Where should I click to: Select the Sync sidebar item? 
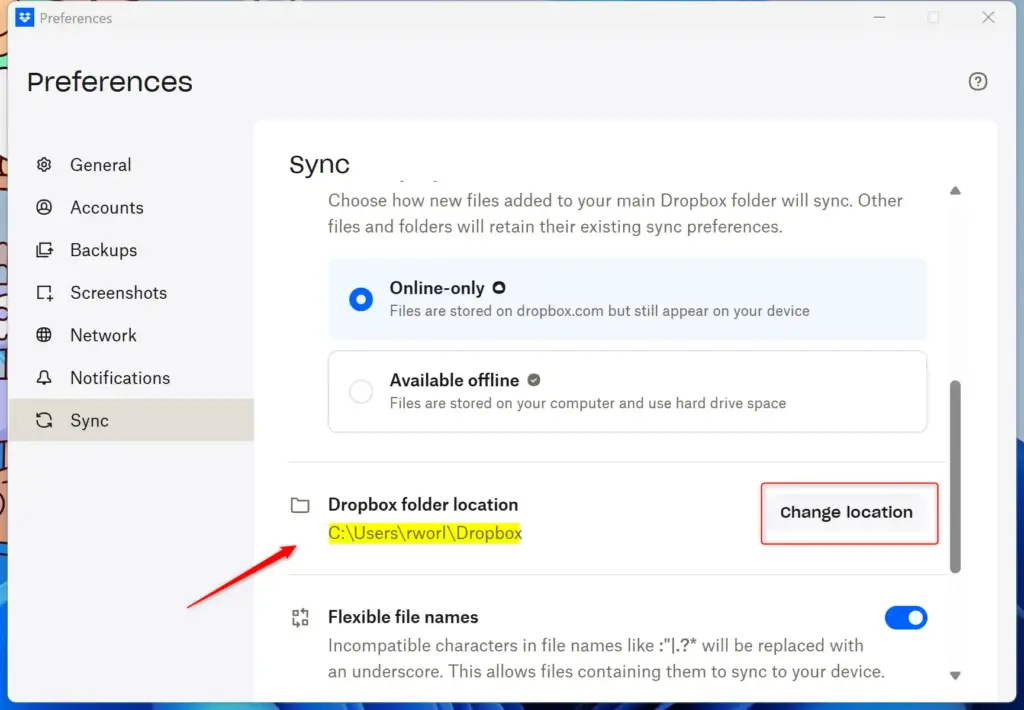[x=131, y=420]
